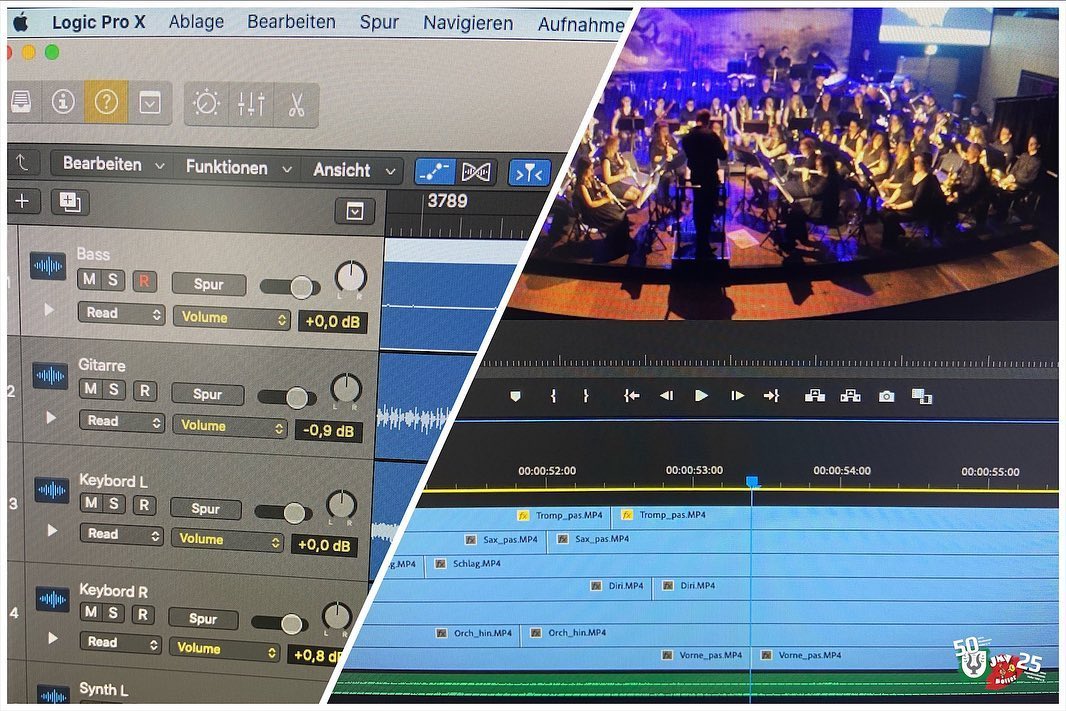The image size is (1066, 711).
Task: Open the Bass track Read automation dropdown
Action: pos(122,313)
